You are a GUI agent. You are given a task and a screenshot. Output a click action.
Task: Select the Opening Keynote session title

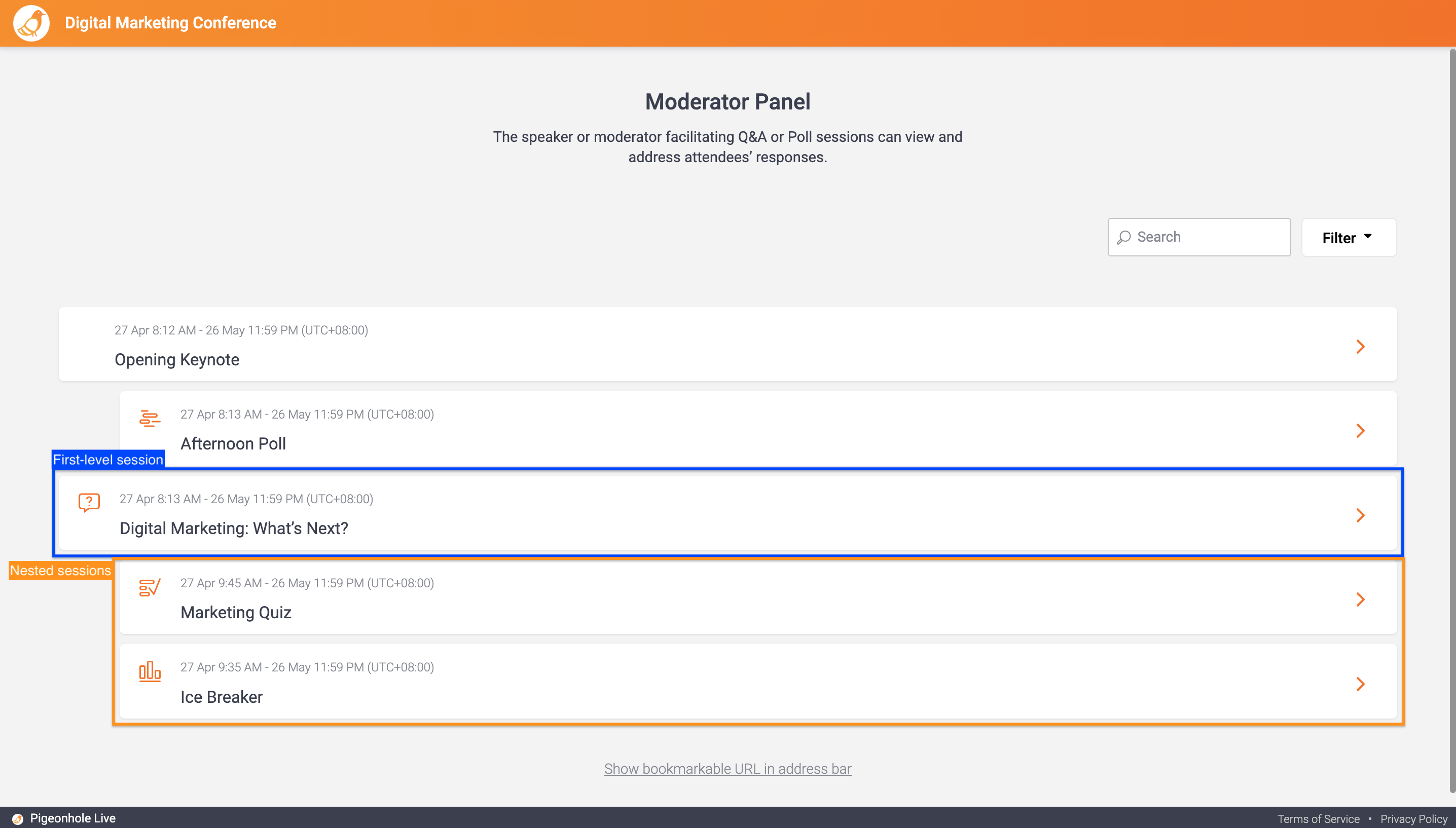[x=177, y=360]
